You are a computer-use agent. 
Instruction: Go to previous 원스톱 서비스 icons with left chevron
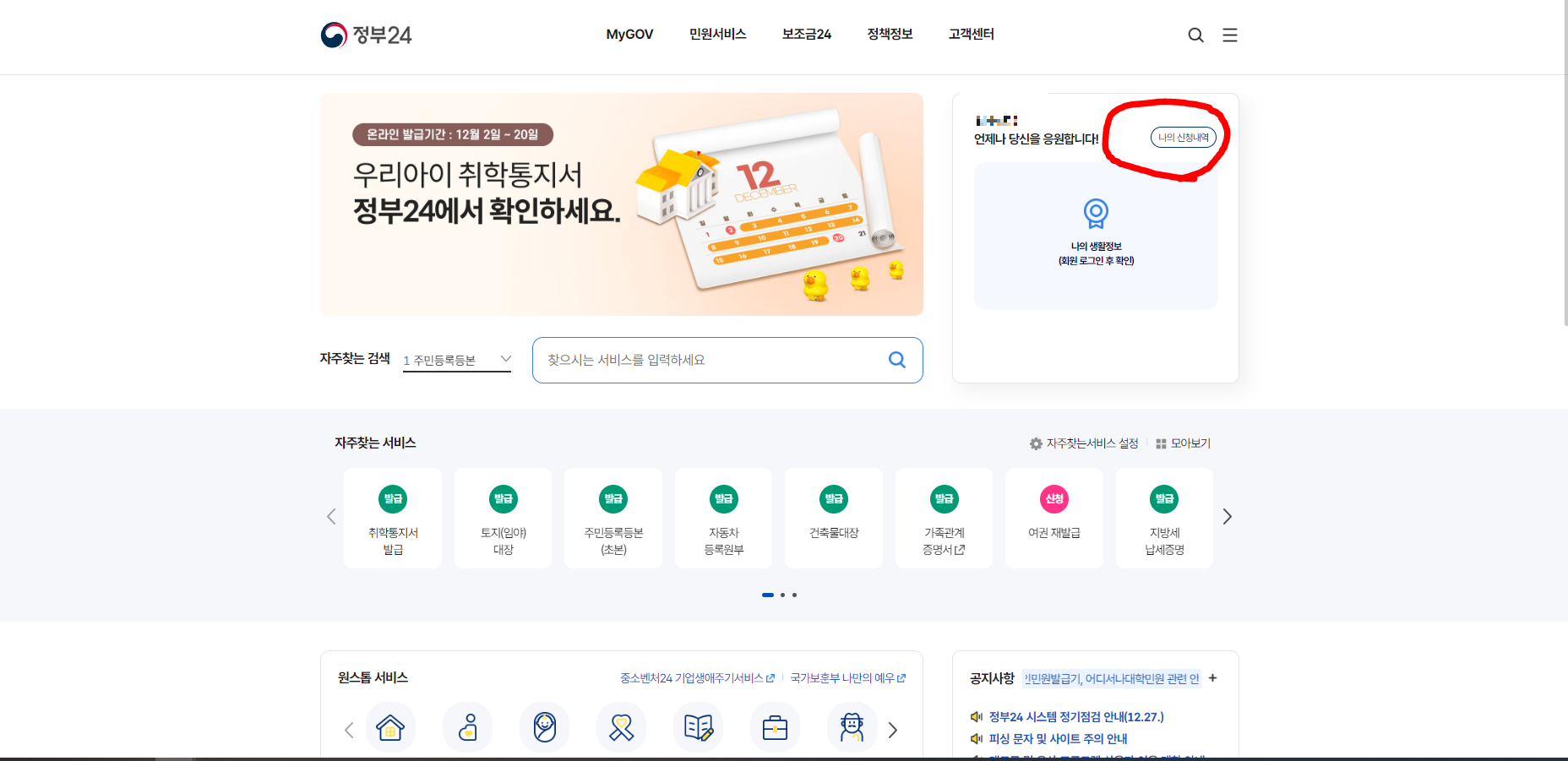(349, 730)
